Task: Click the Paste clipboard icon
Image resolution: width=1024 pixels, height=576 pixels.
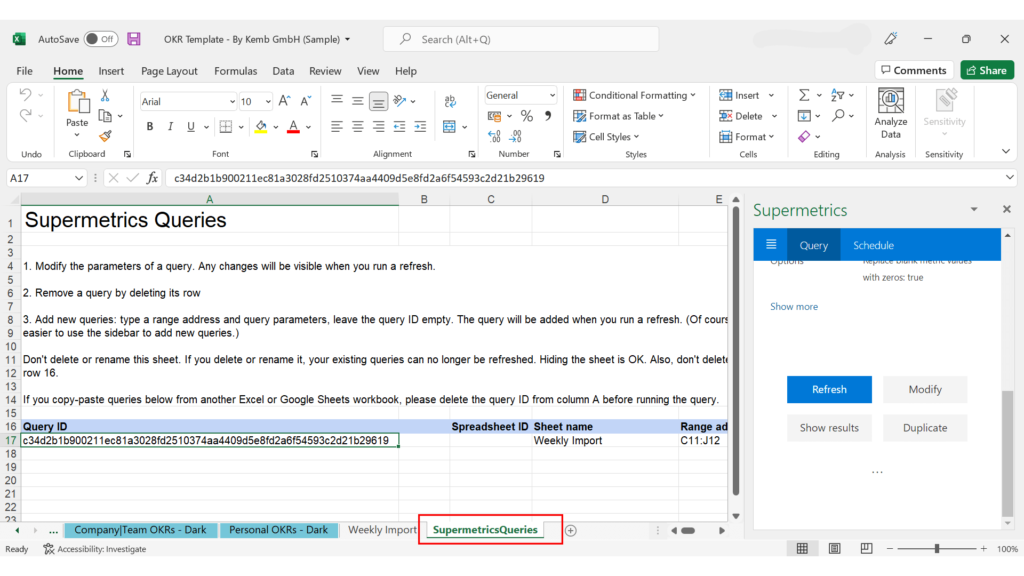Action: pyautogui.click(x=77, y=102)
